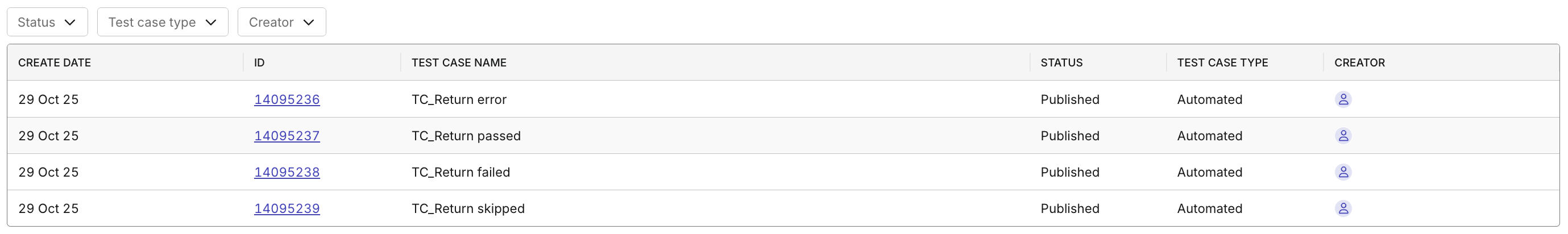Click the ID column header
1568x234 pixels.
point(259,62)
